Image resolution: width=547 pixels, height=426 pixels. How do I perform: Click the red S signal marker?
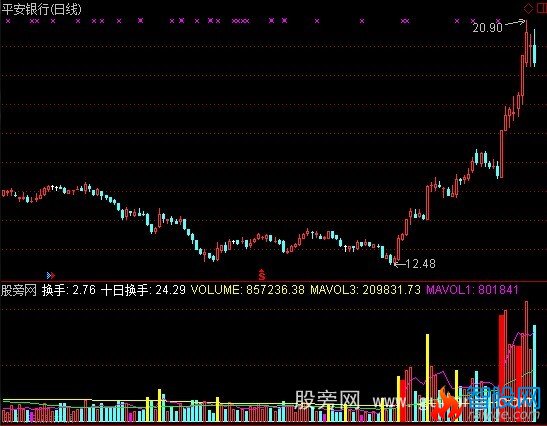262,275
